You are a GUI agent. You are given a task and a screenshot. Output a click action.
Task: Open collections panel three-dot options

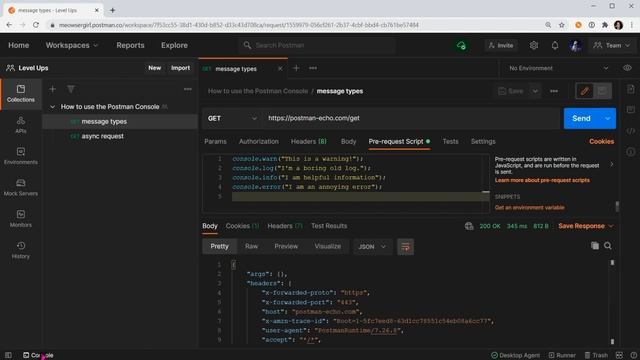(x=187, y=89)
